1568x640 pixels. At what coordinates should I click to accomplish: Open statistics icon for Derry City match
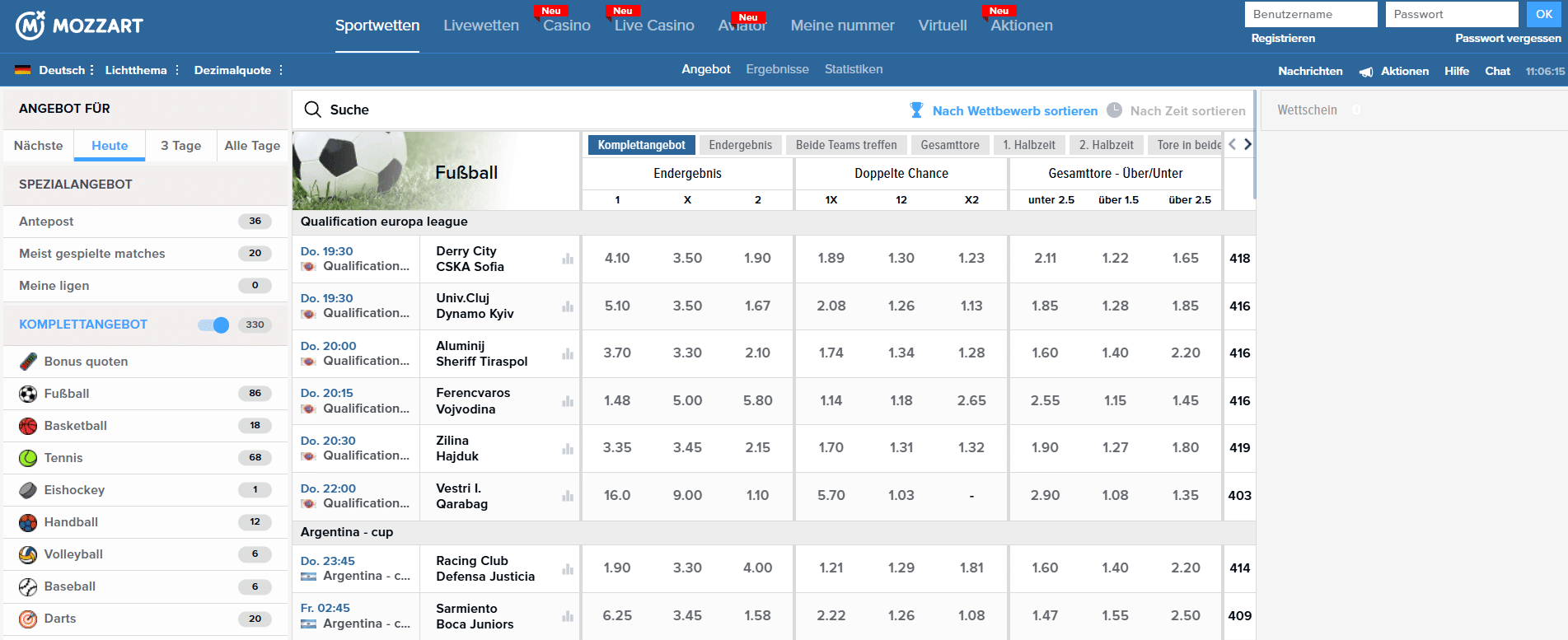pyautogui.click(x=568, y=259)
